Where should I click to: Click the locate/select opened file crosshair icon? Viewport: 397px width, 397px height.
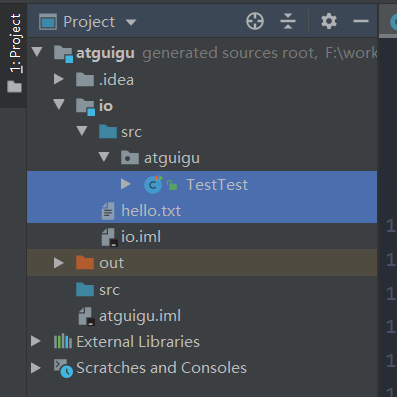(255, 21)
